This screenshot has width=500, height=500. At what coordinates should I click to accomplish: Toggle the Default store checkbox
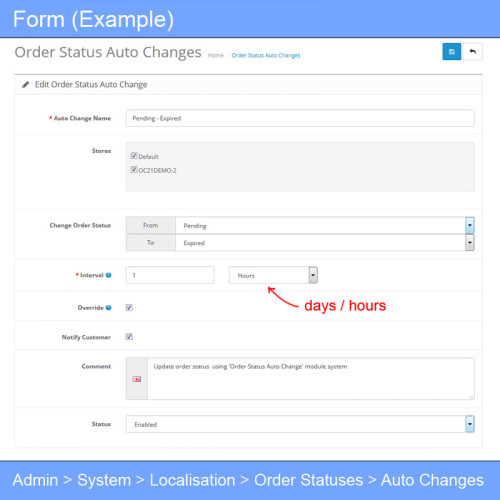coord(134,156)
